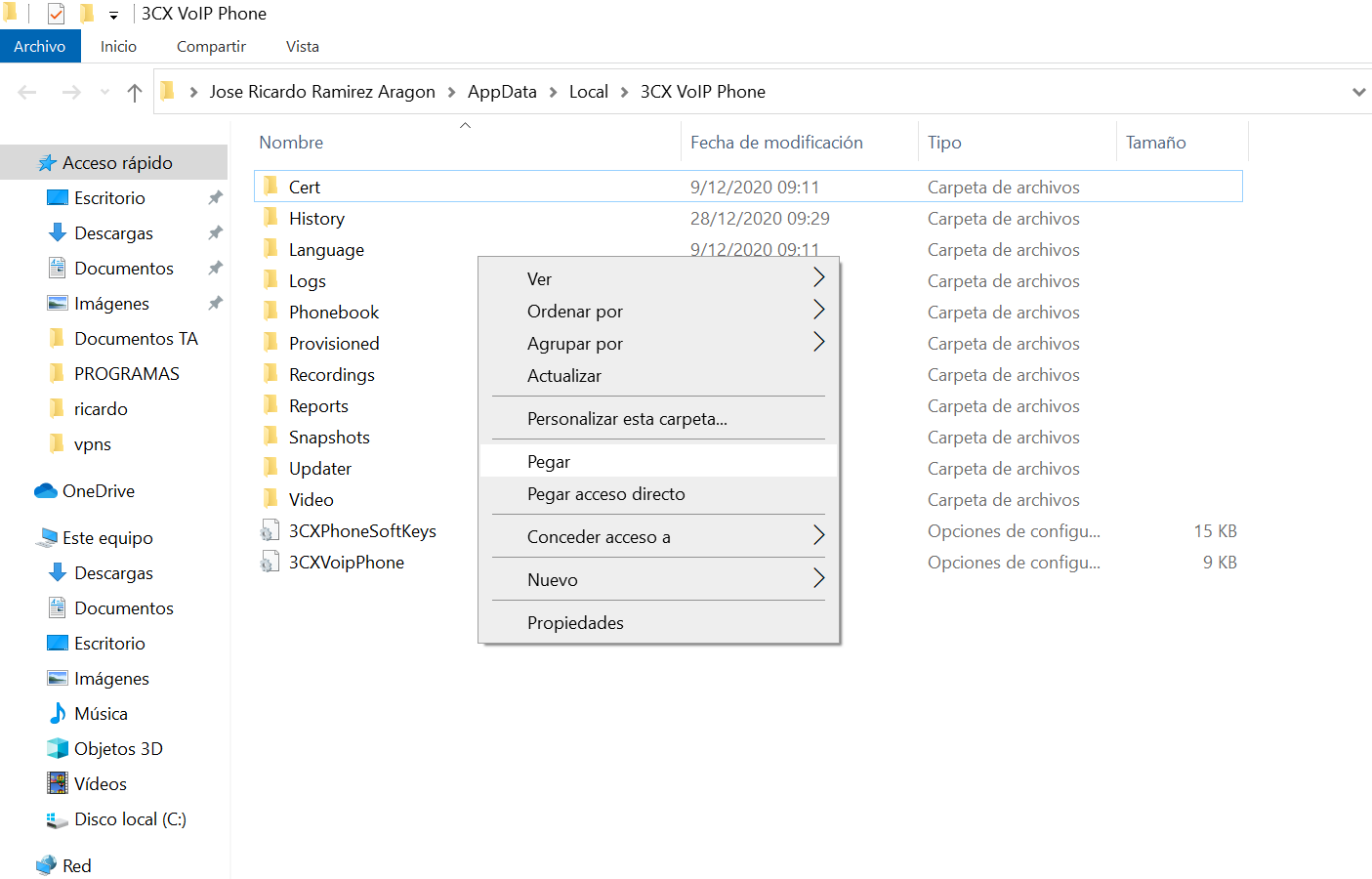The height and width of the screenshot is (879, 1372).
Task: Expand breadcrumb chevron after AppData
Action: (x=553, y=92)
